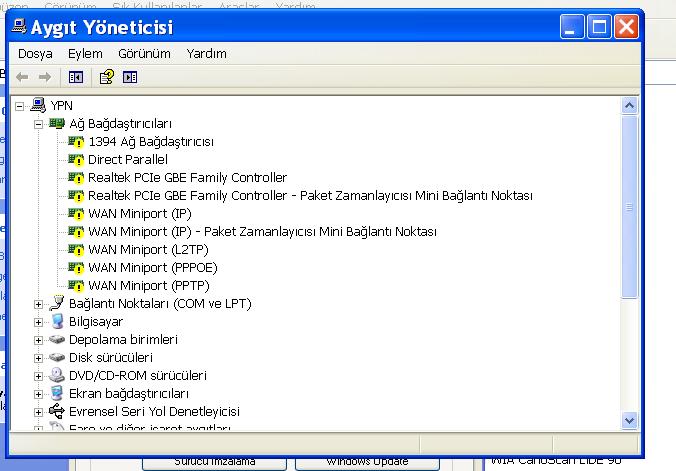
Task: Click the warning icon beside WAN Miniport (L2TP)
Action: [x=76, y=250]
